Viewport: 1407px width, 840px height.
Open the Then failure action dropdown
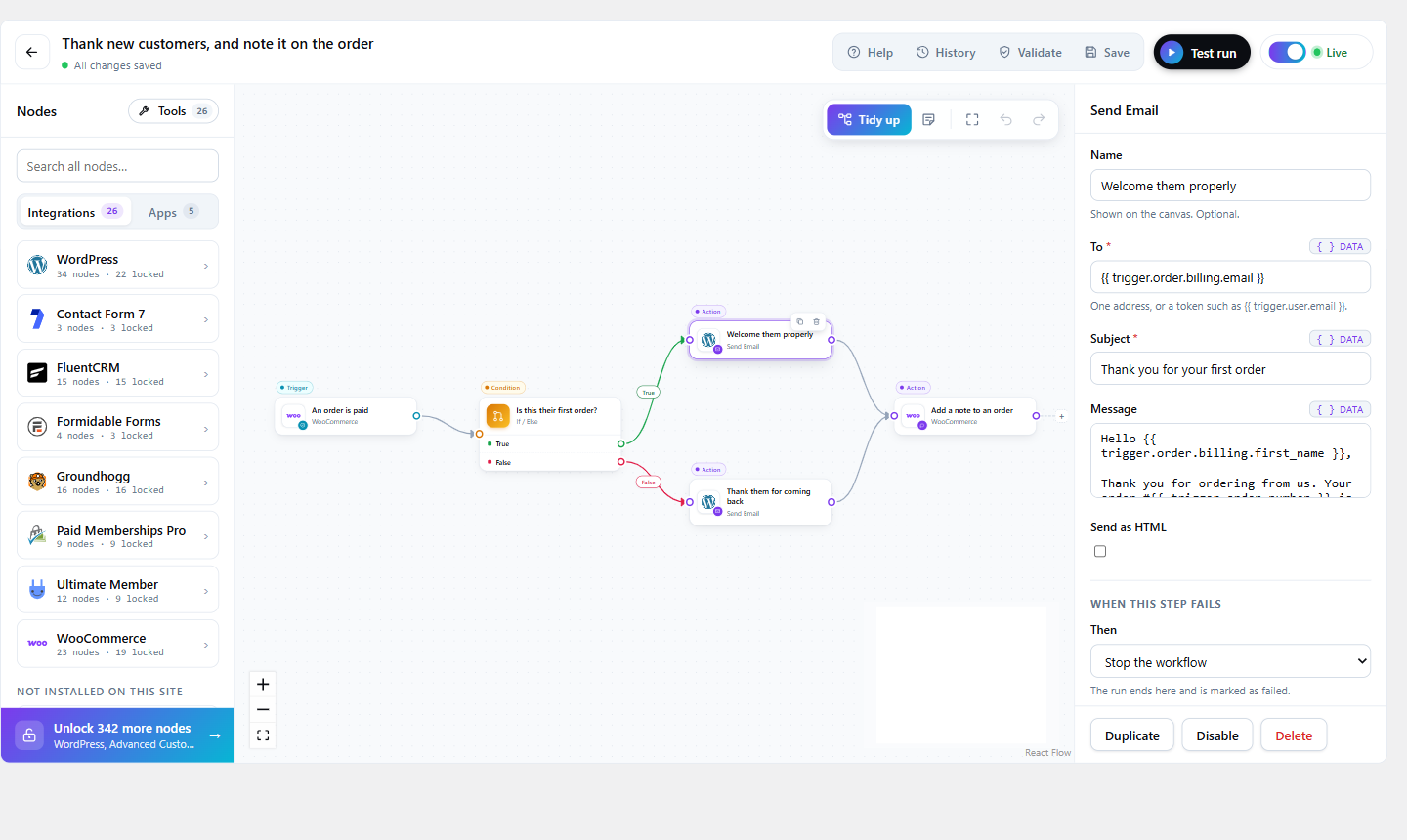tap(1230, 661)
